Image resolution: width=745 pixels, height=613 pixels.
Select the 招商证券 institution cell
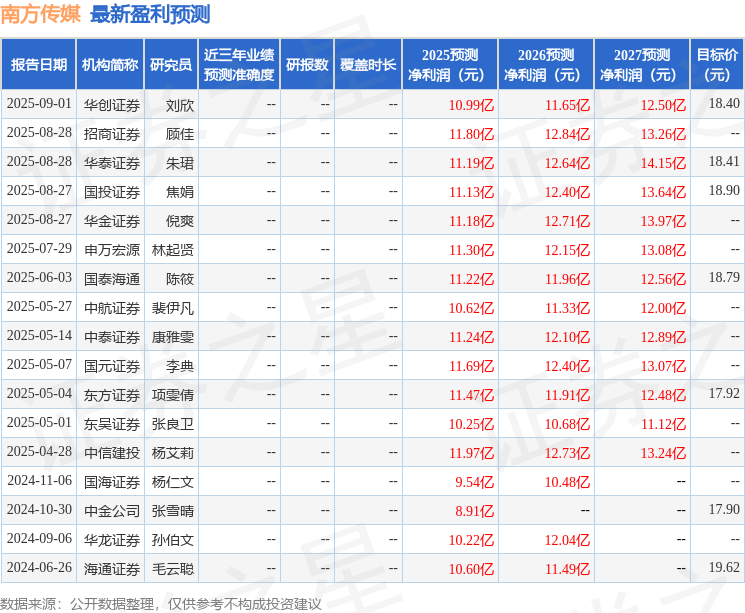tap(112, 134)
